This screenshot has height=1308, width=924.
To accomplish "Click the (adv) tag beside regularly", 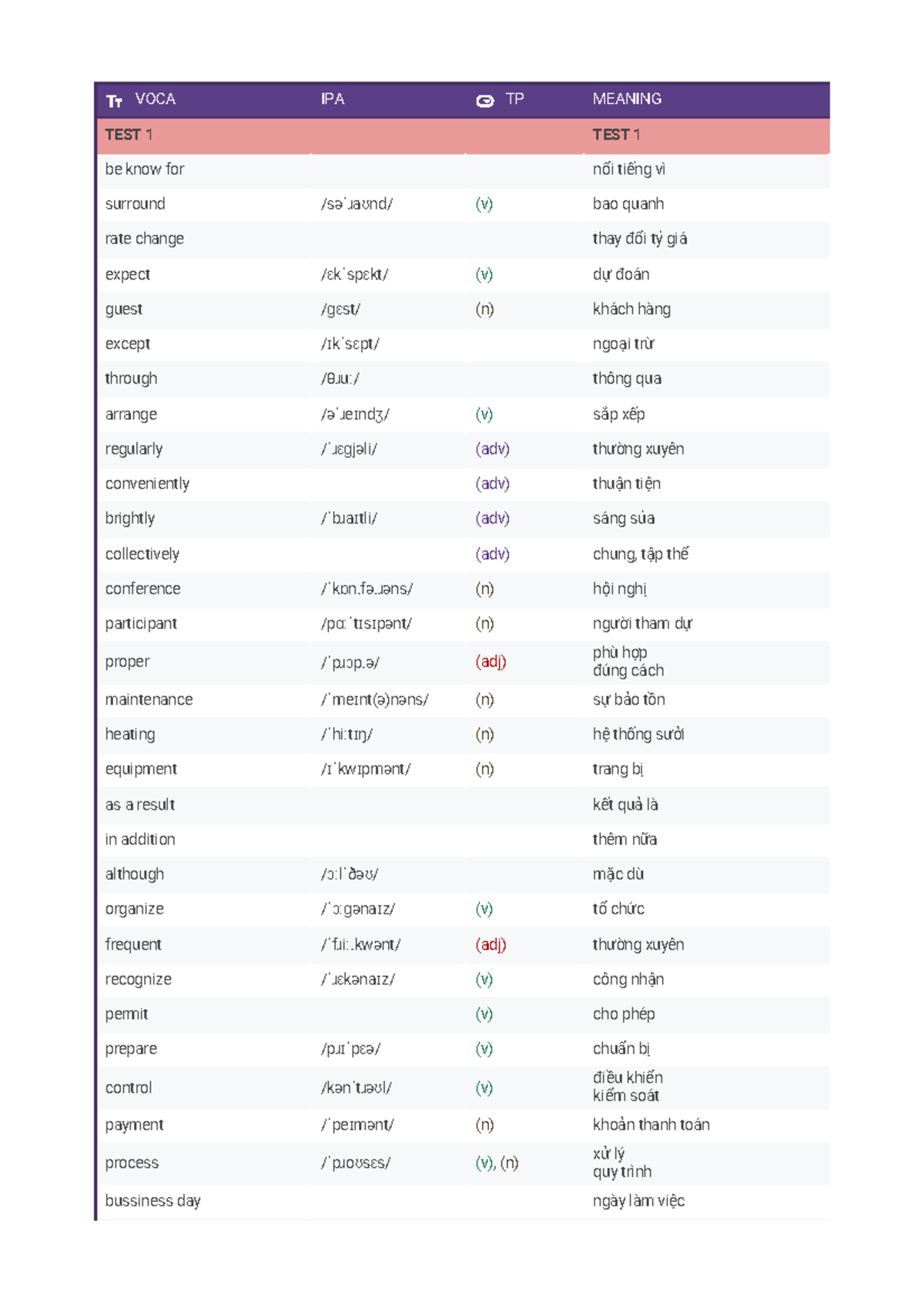I will click(492, 449).
